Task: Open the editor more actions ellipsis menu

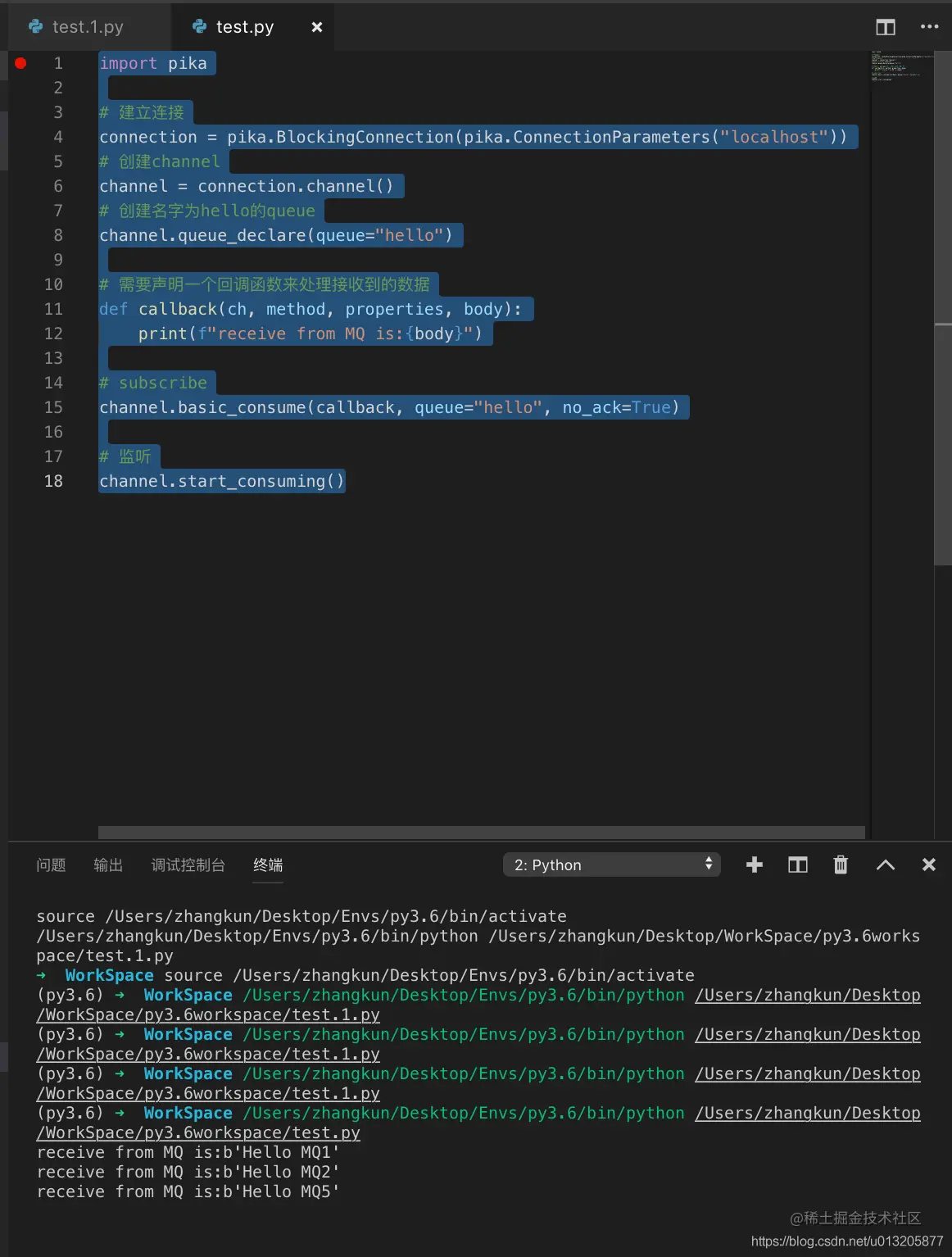Action: pos(929,27)
